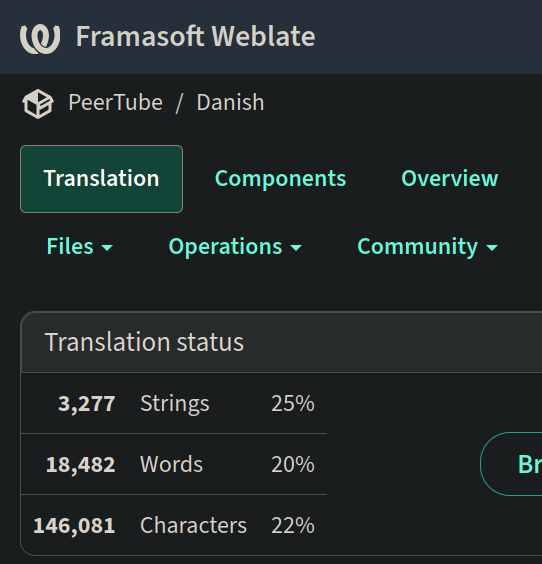This screenshot has height=564, width=542.
Task: Click the 22% characters percentage
Action: coord(293,526)
